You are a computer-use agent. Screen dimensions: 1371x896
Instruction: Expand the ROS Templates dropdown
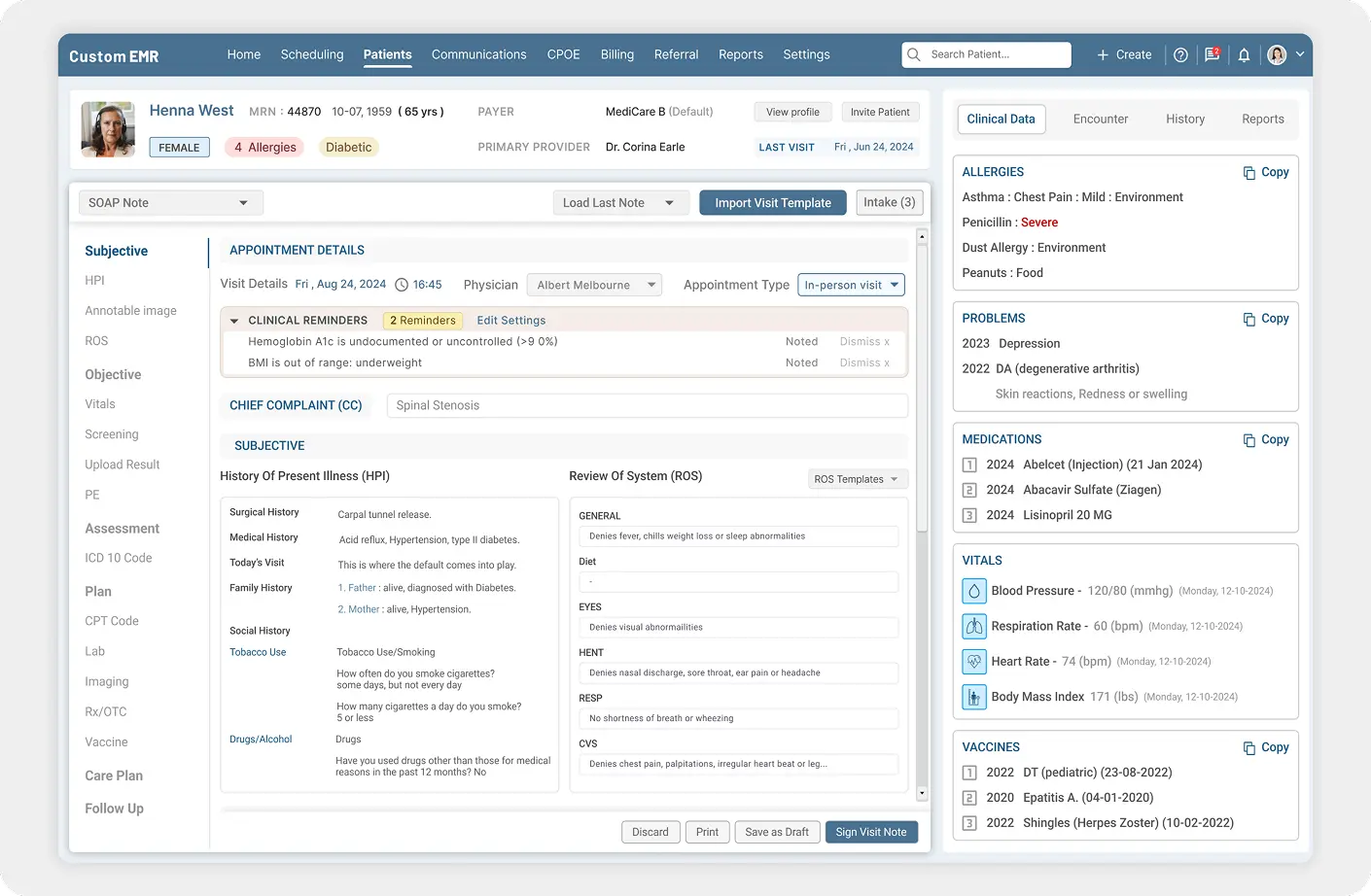point(857,478)
